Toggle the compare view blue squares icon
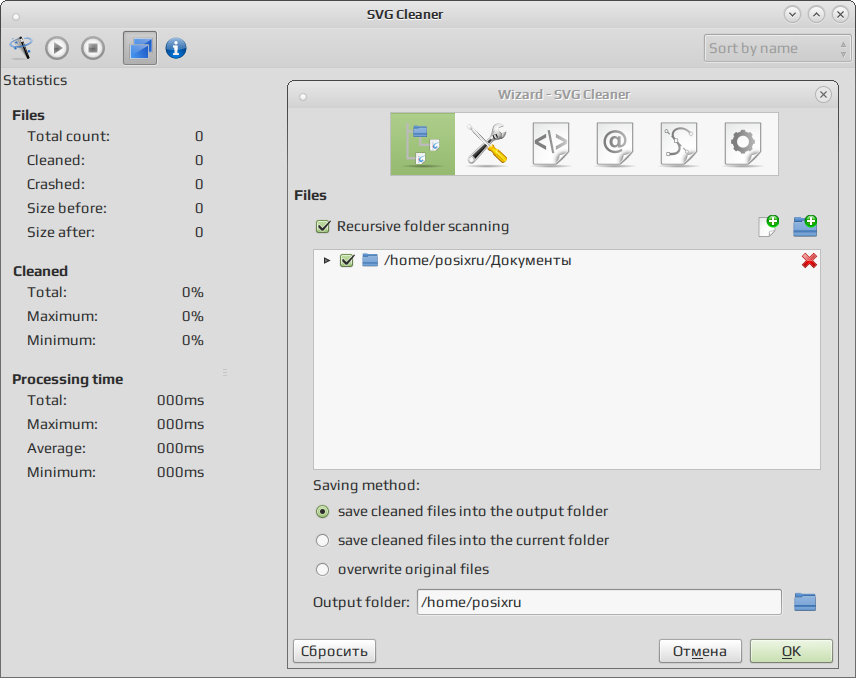 point(140,48)
